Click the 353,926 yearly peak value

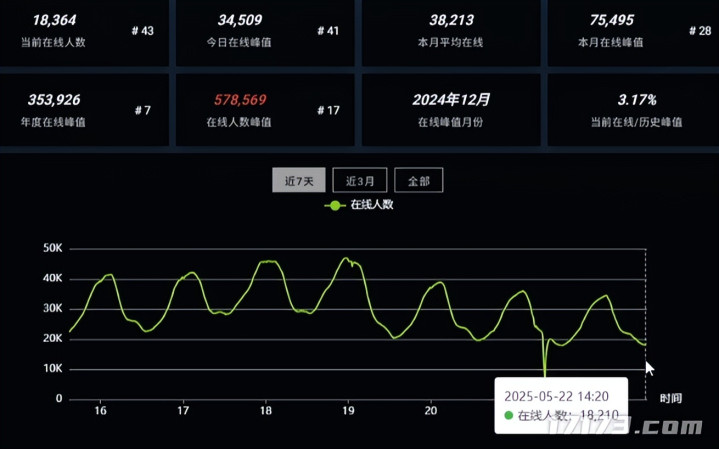point(54,100)
